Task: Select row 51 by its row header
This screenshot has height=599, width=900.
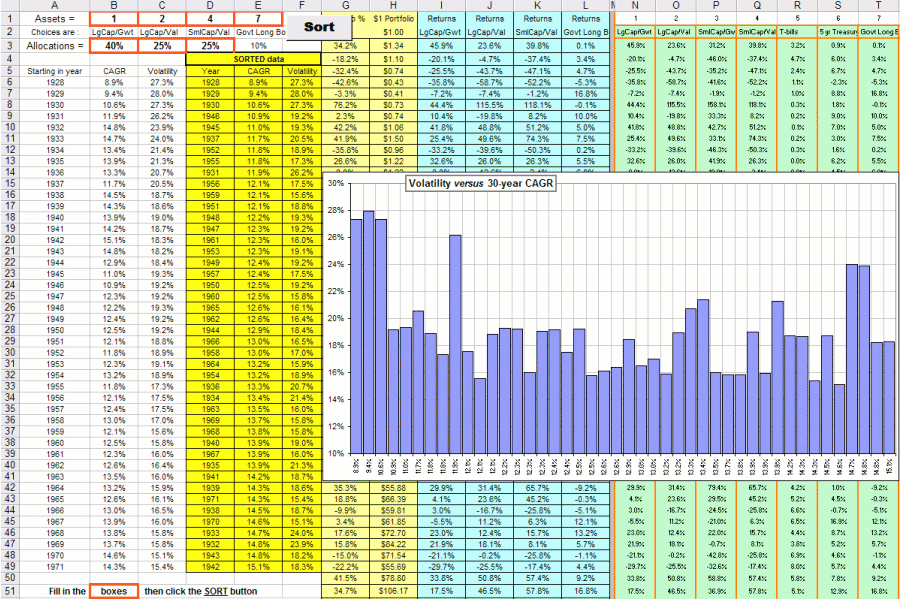Action: [x=9, y=591]
